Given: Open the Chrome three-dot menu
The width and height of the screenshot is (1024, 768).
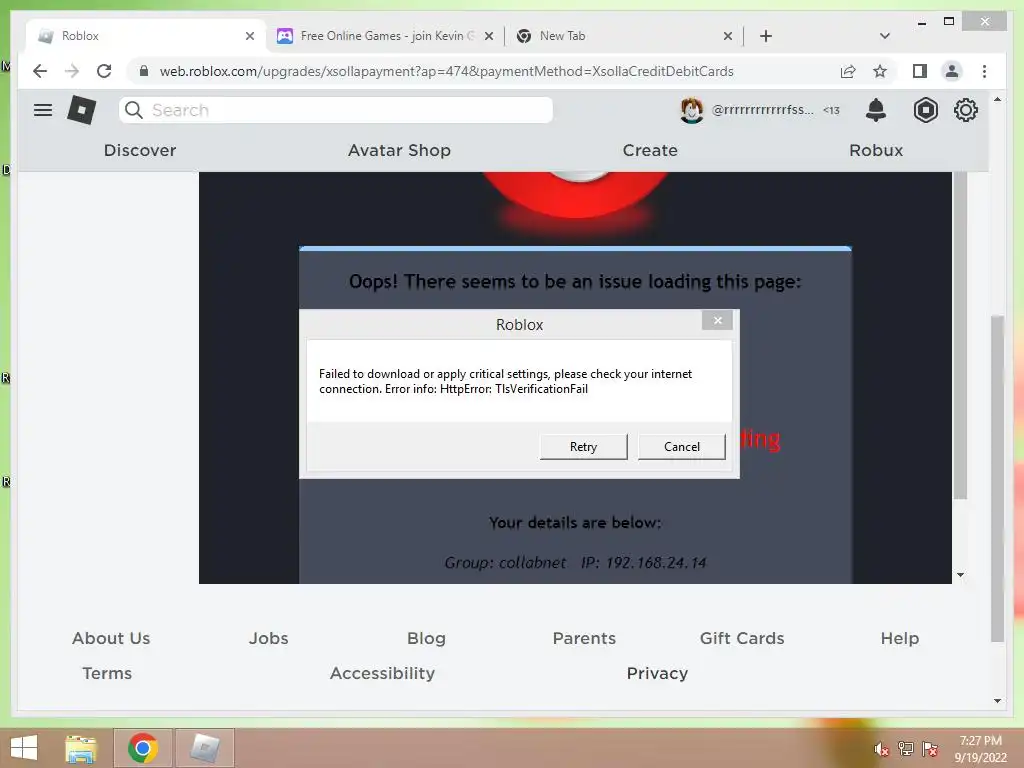Looking at the screenshot, I should click(984, 71).
